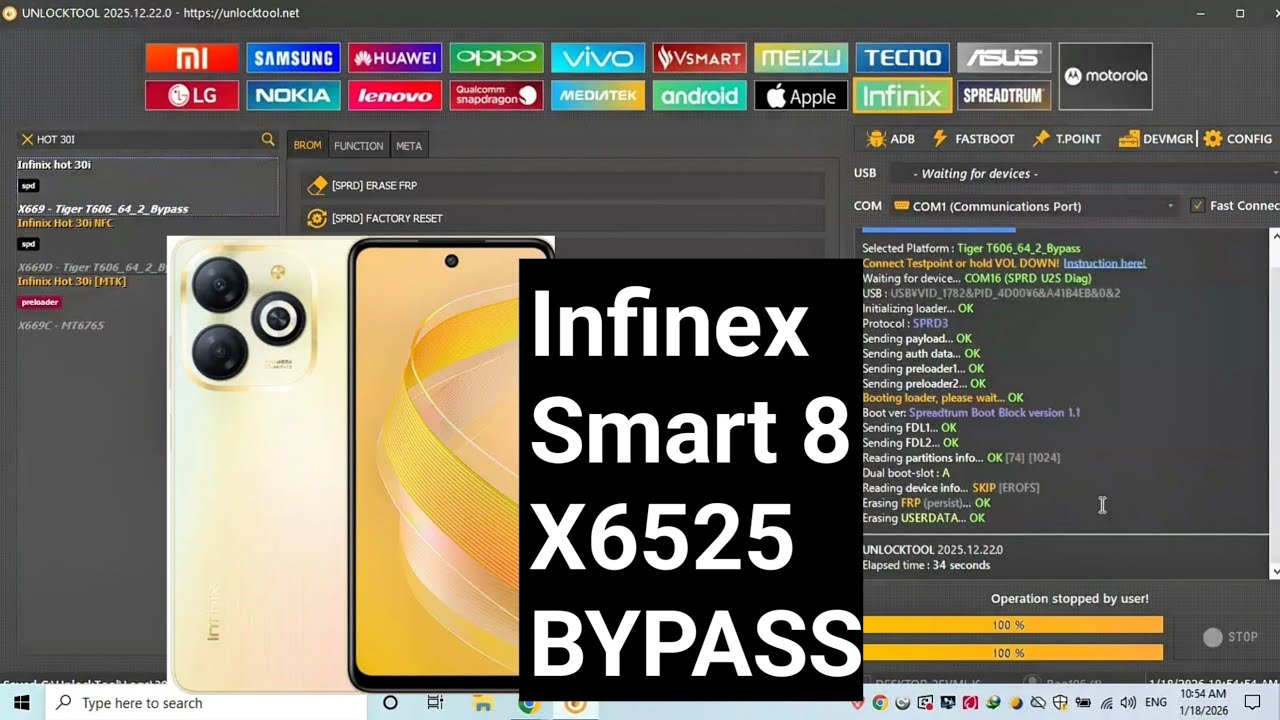Select the Huawei brand logo

tap(395, 58)
